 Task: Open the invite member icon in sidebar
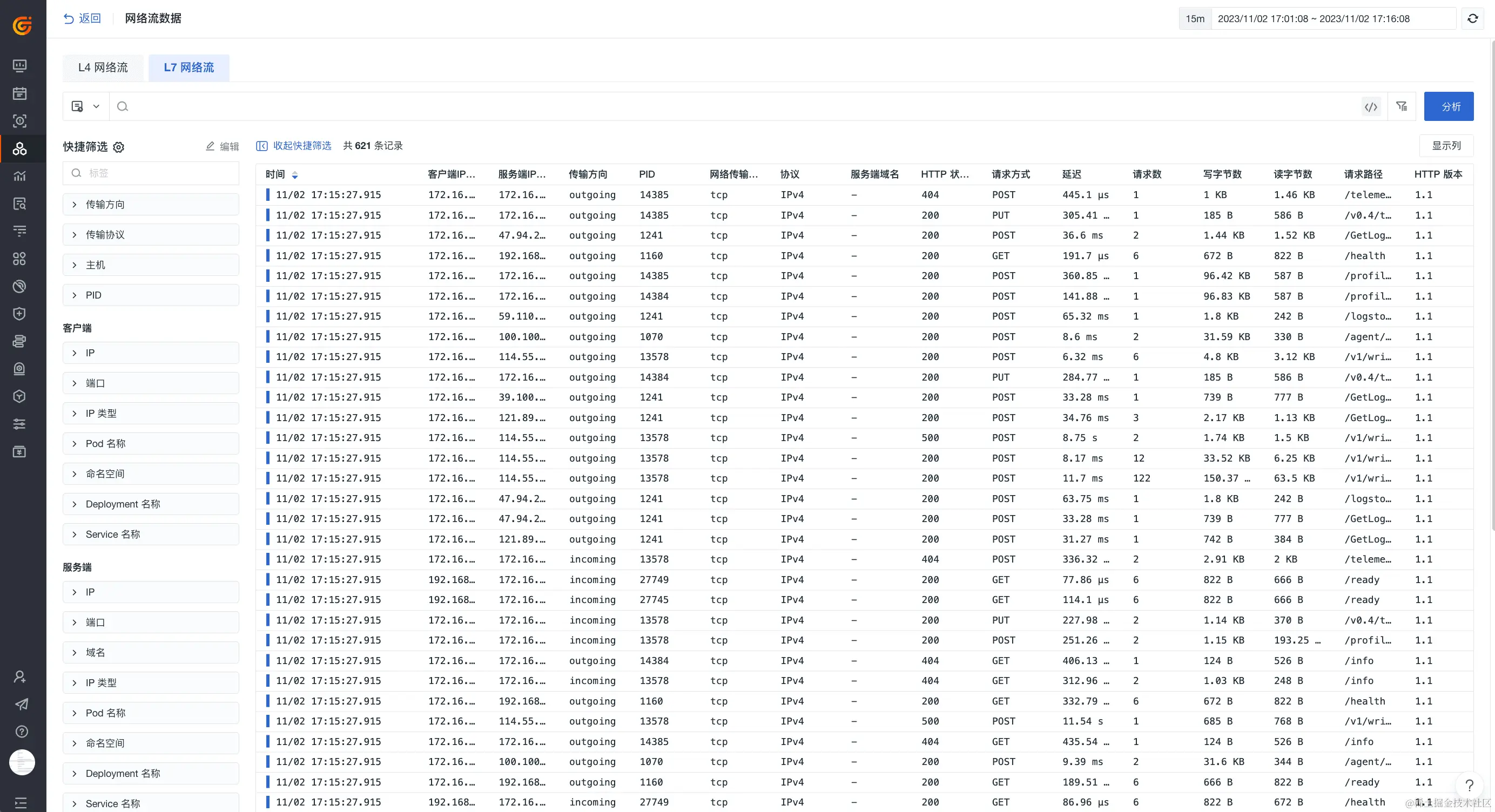(x=21, y=676)
